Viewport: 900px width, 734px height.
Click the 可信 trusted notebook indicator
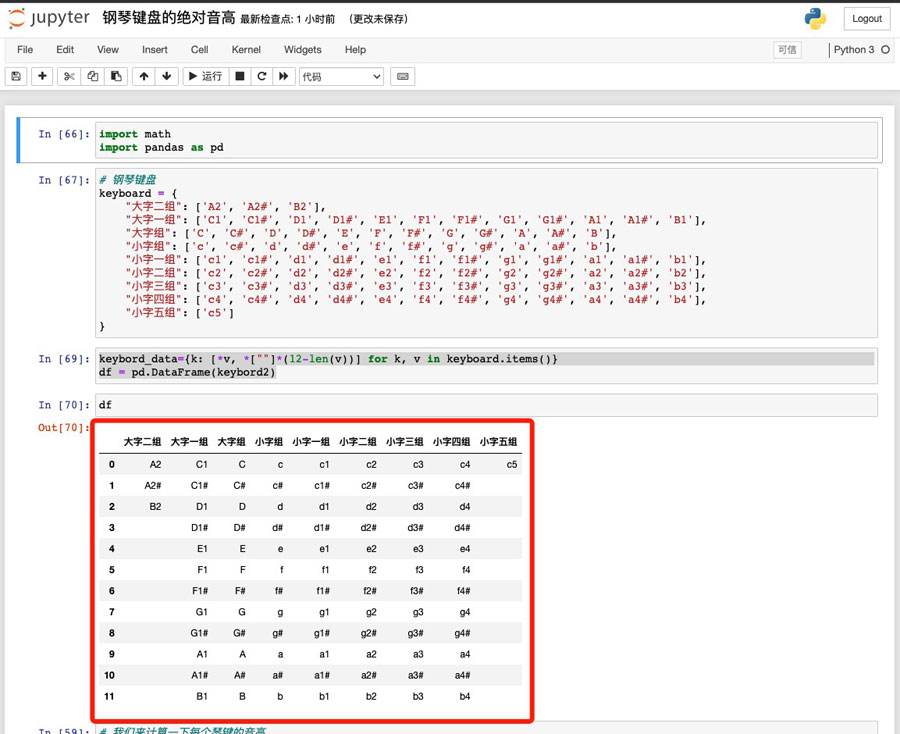[787, 50]
